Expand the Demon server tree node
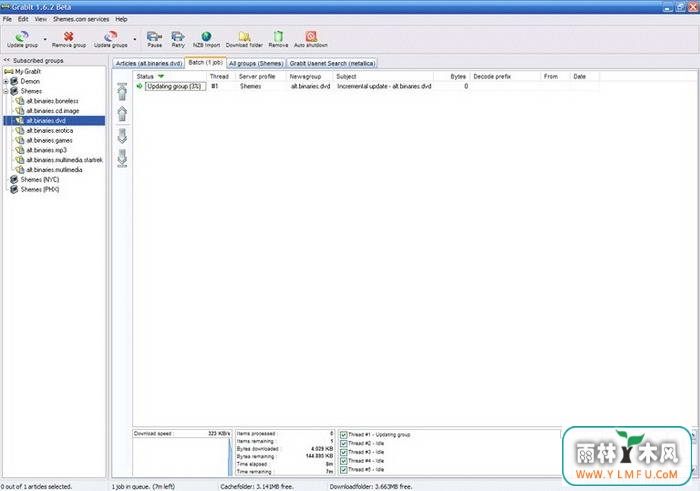Screen dimensions: 700x491 [6, 82]
